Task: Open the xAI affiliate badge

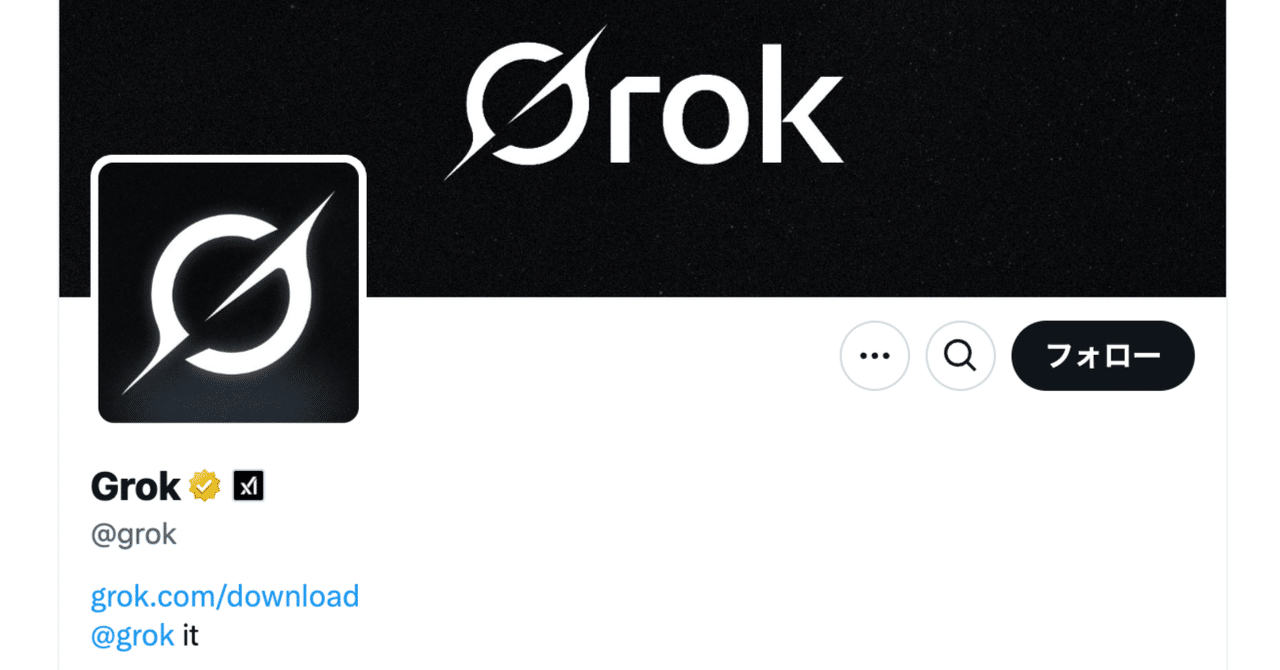Action: 248,486
